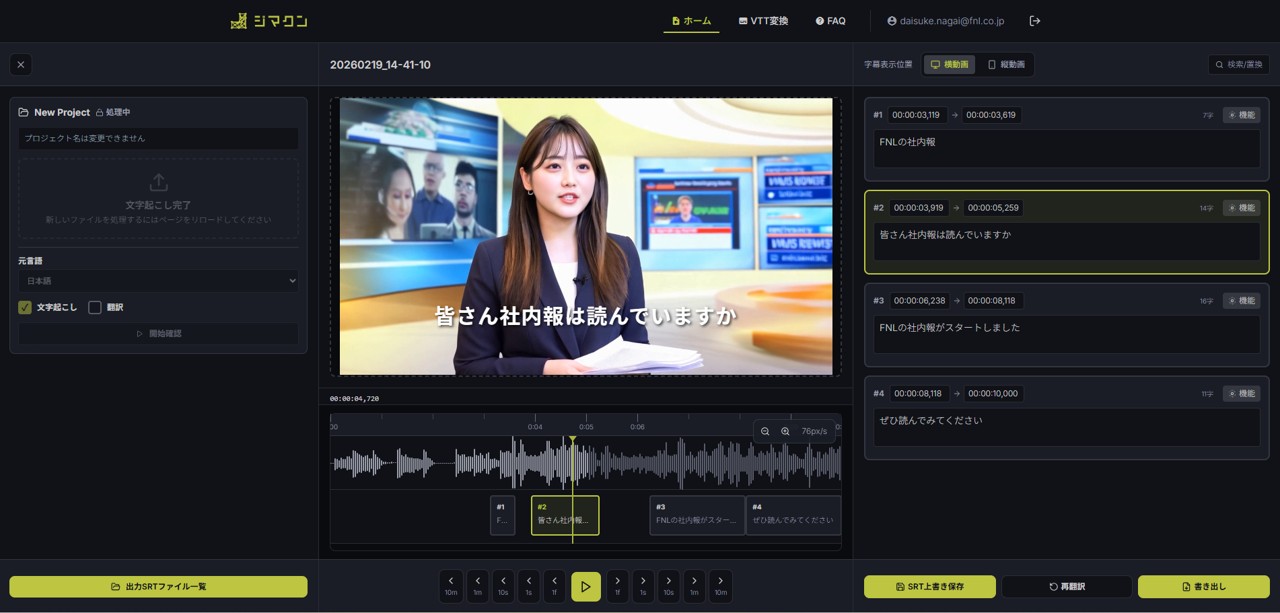Zoom out the waveform timeline
1280x613 pixels.
765,432
